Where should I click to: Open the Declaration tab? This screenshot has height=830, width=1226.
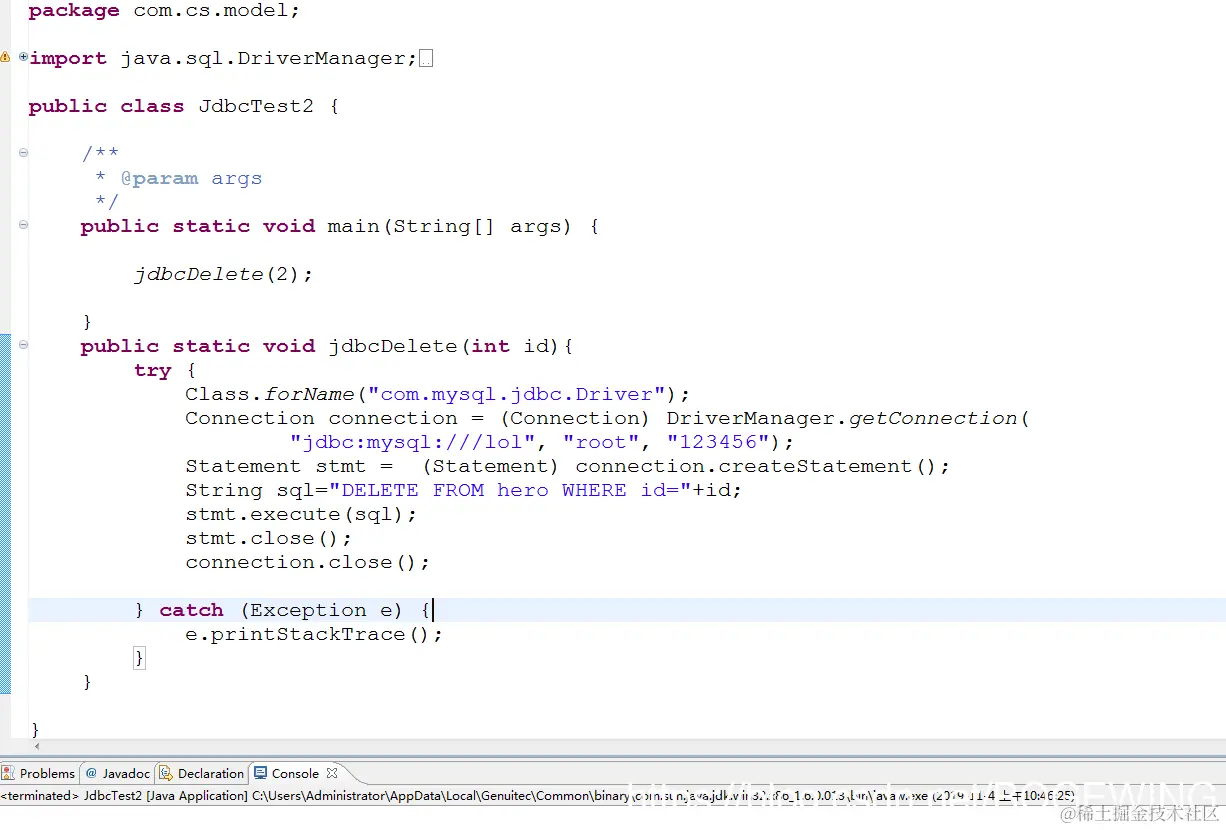(202, 773)
